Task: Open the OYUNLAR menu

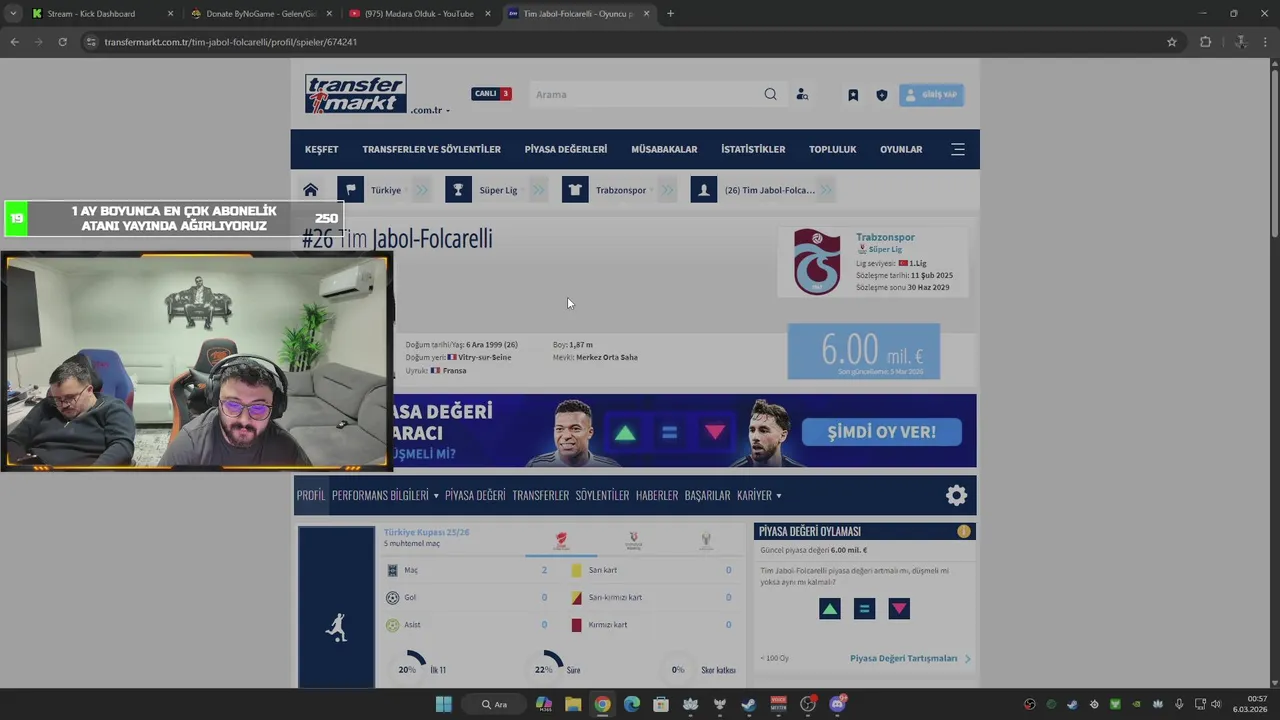Action: pyautogui.click(x=901, y=149)
